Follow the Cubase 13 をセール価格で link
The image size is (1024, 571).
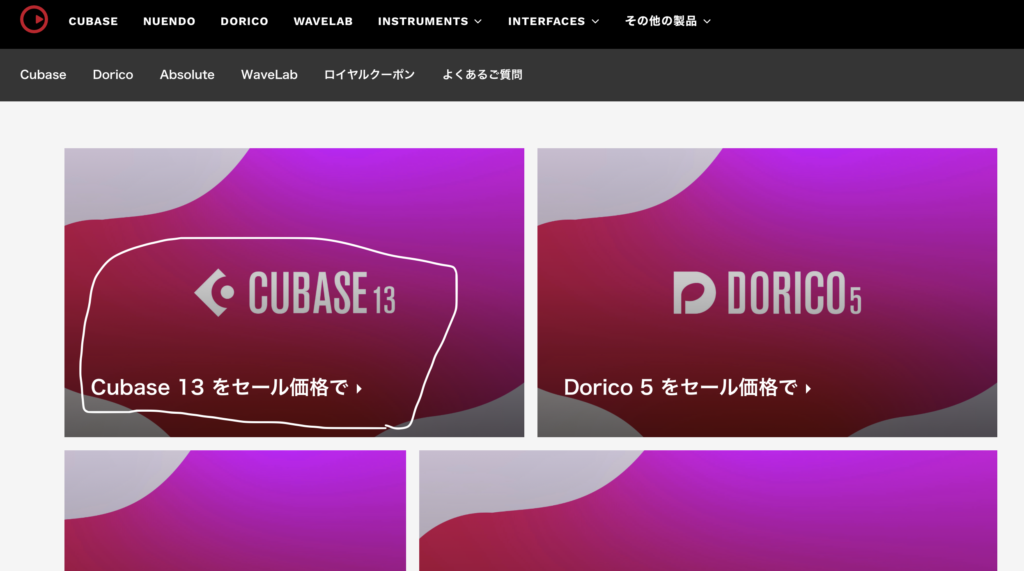click(226, 388)
